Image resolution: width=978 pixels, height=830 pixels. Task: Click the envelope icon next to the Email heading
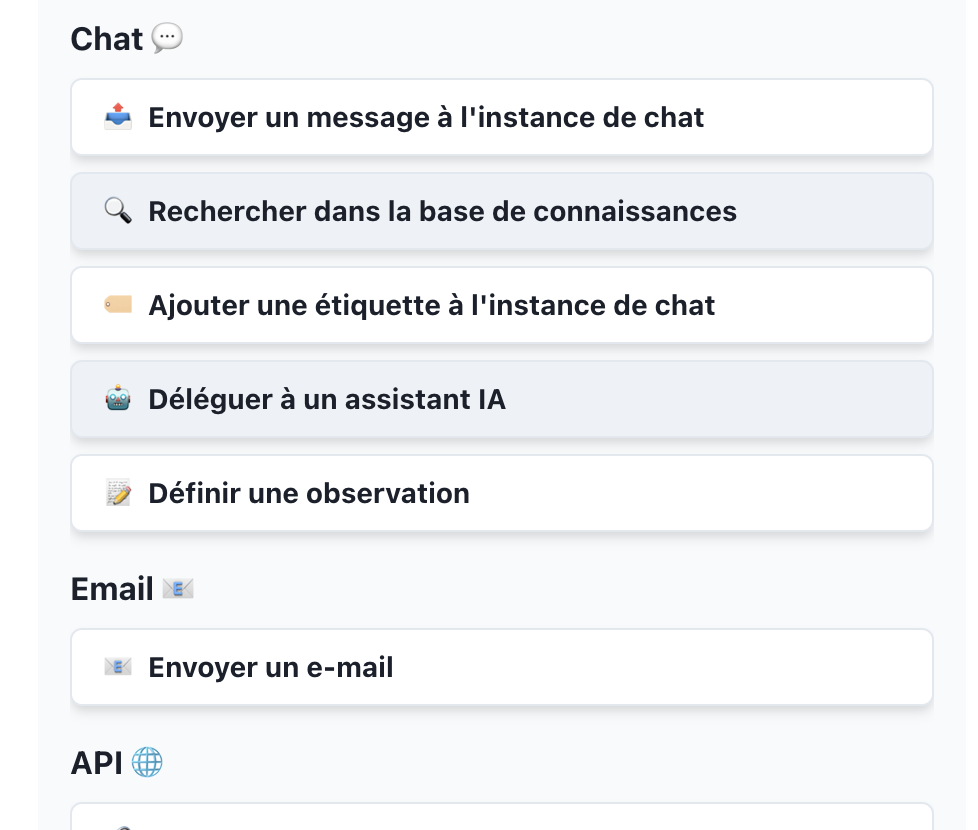(177, 590)
